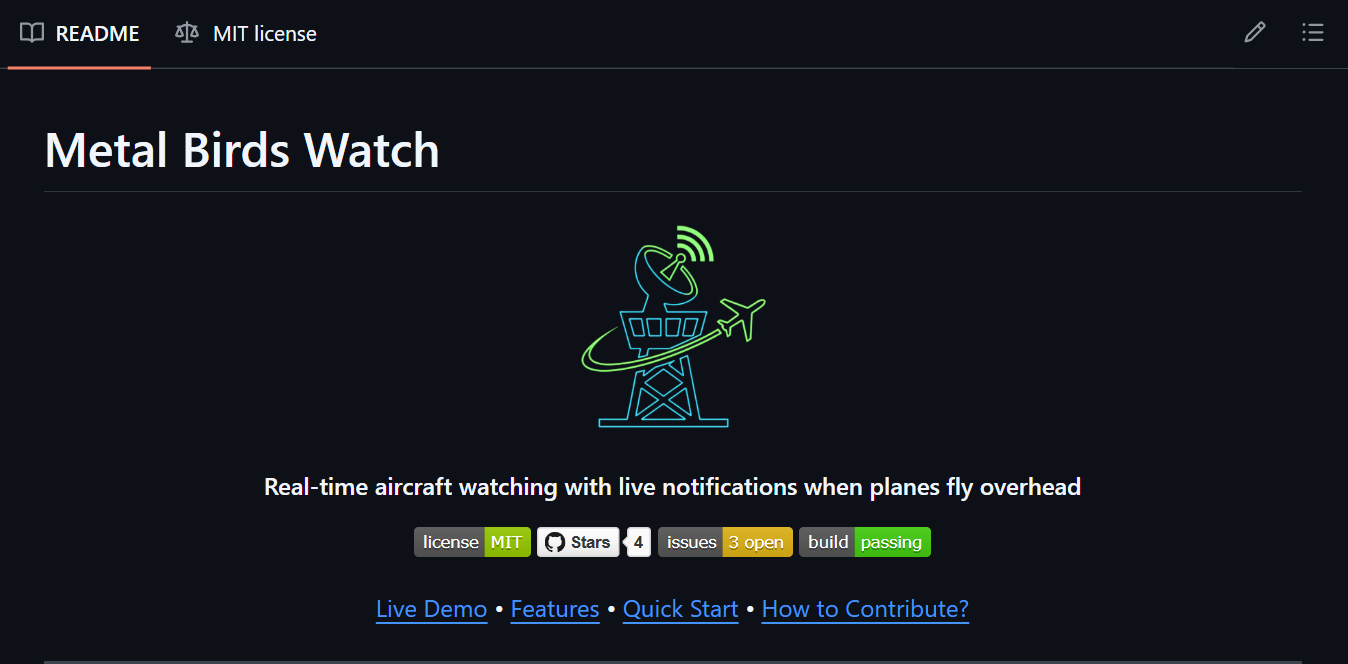The image size is (1348, 664).
Task: Click the pencil edit README icon
Action: tap(1254, 33)
